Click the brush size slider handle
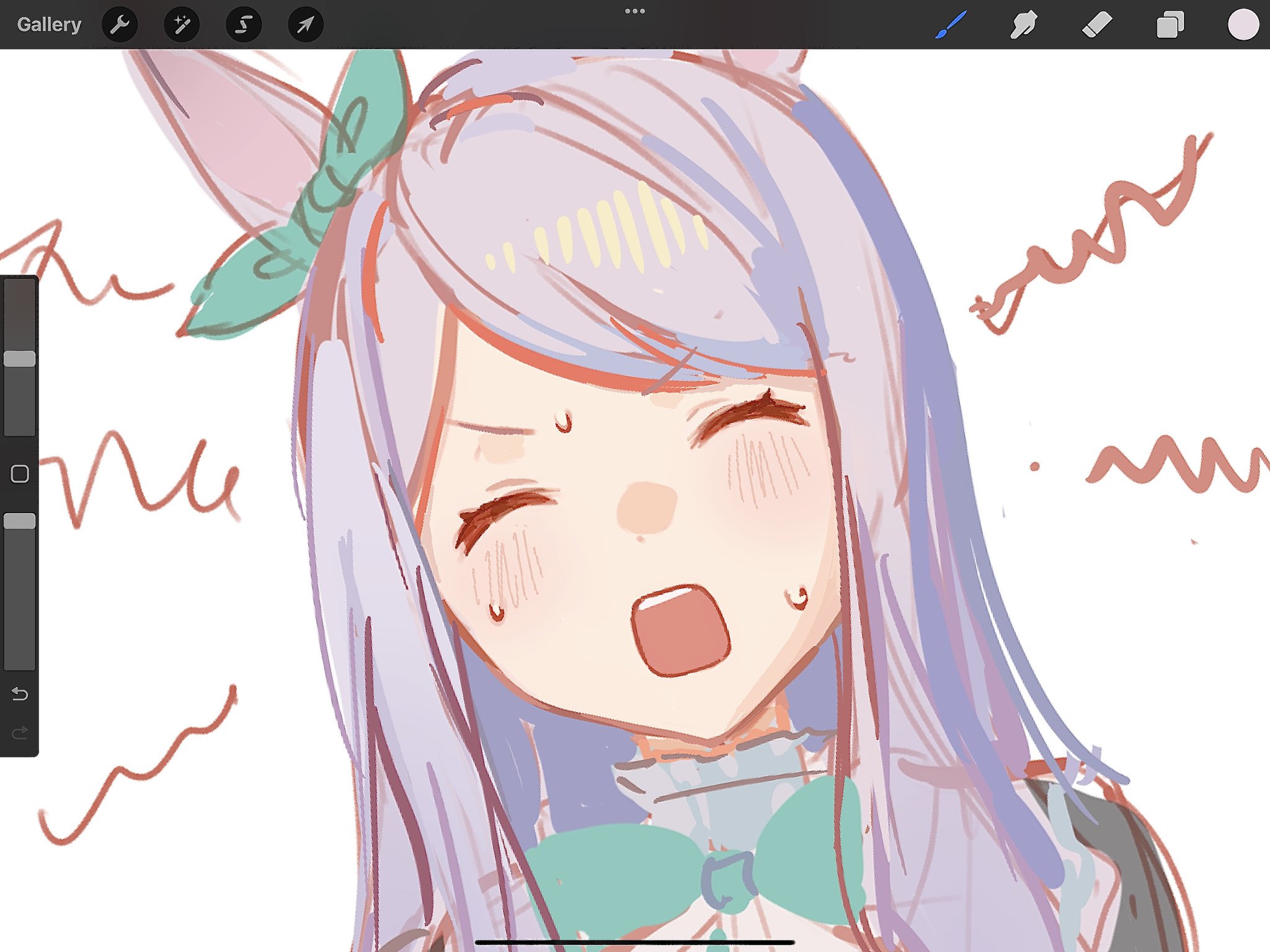The image size is (1270, 952). coord(20,359)
